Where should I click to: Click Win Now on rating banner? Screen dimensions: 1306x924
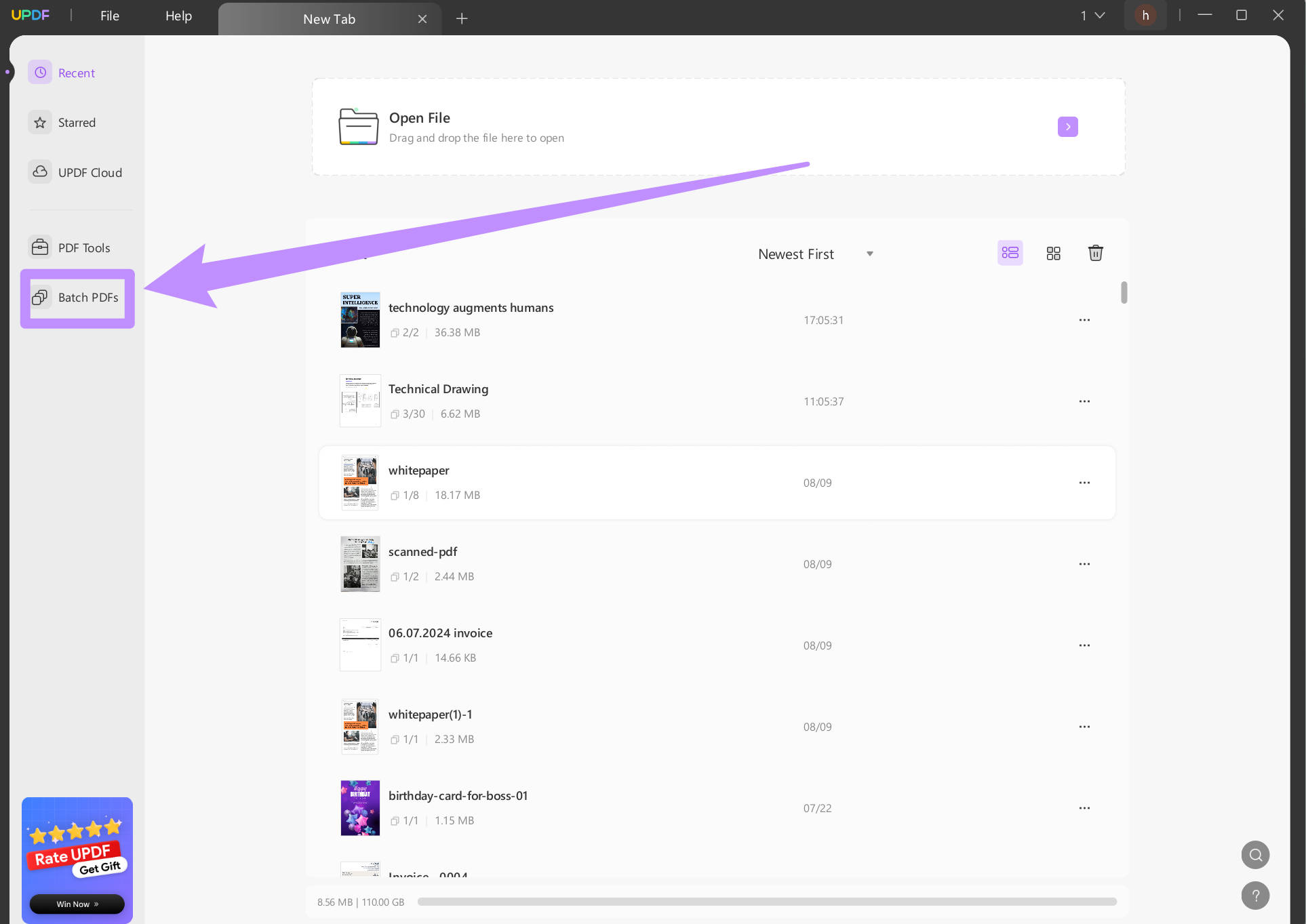pos(77,904)
